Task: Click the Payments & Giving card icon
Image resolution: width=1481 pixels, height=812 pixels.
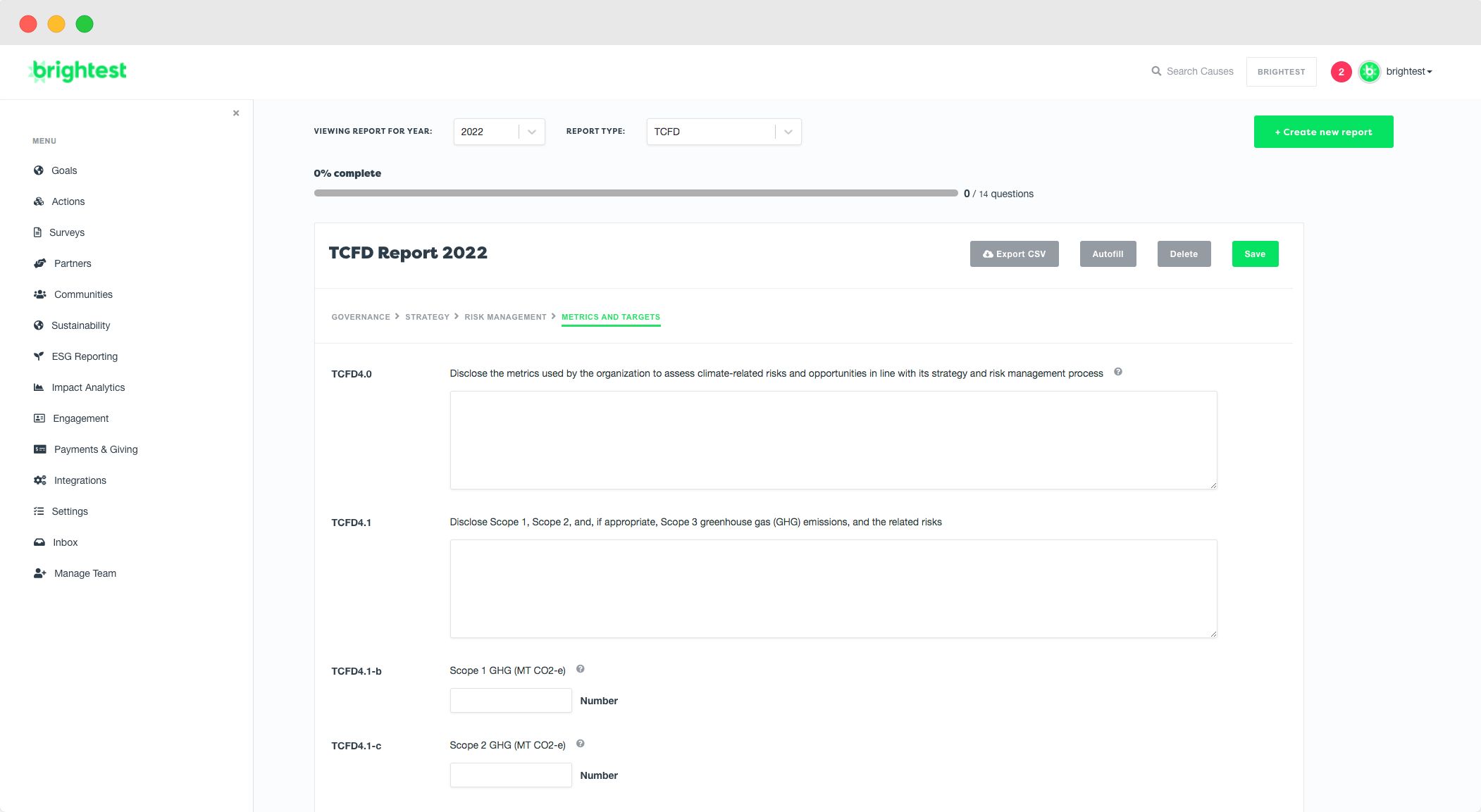Action: tap(40, 449)
